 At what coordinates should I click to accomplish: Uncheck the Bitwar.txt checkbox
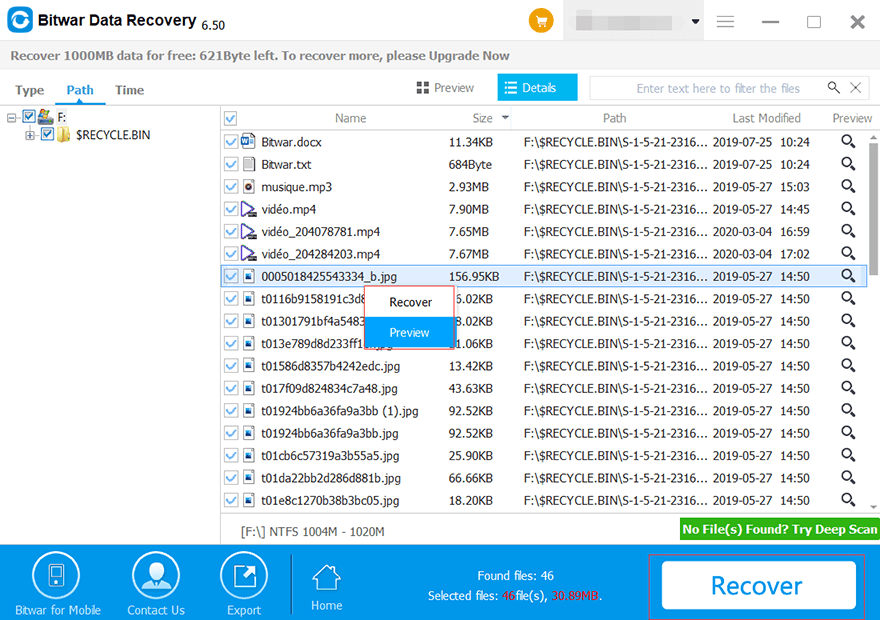pyautogui.click(x=231, y=164)
